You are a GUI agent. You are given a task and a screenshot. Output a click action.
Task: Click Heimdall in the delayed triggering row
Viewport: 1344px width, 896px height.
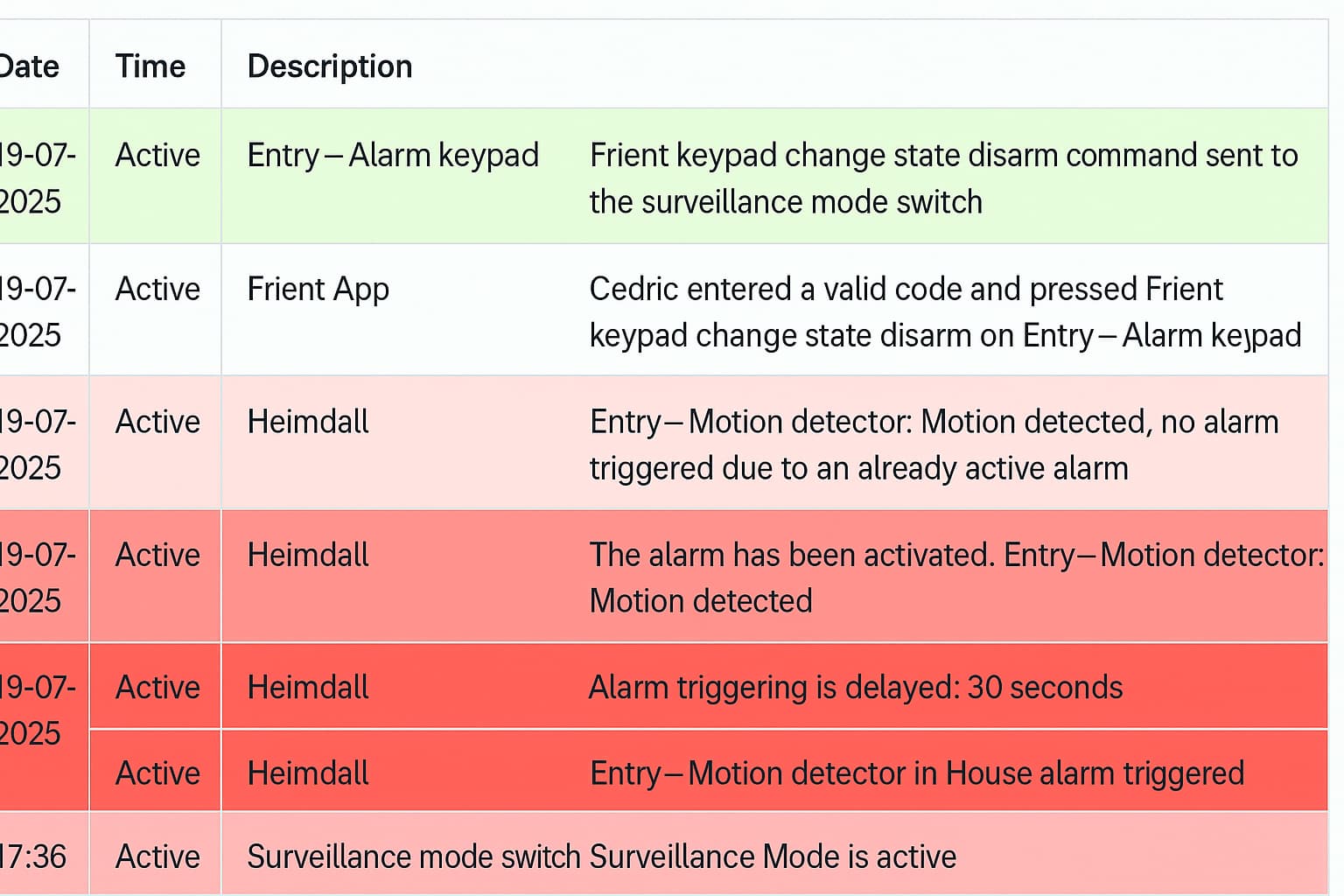click(308, 688)
